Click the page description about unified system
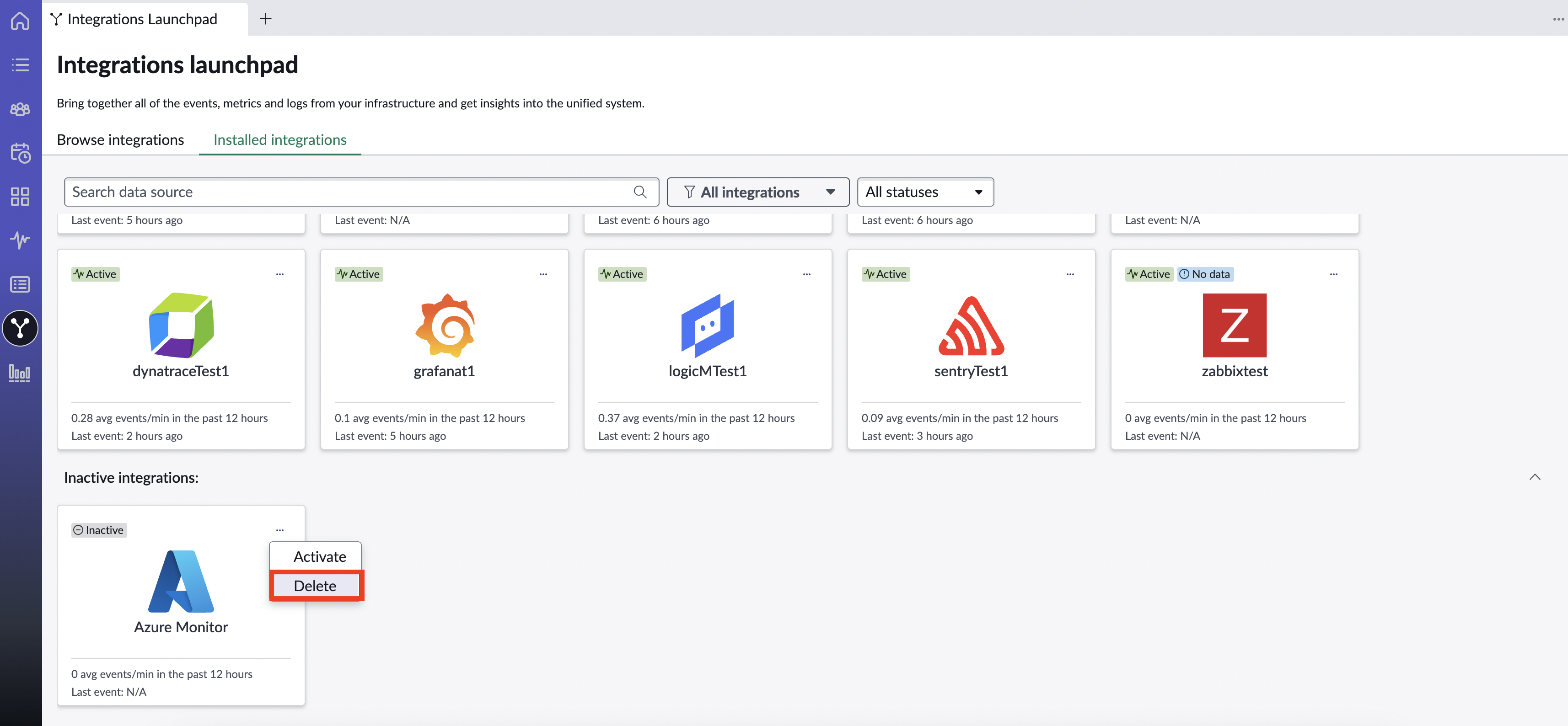This screenshot has height=726, width=1568. pyautogui.click(x=351, y=103)
